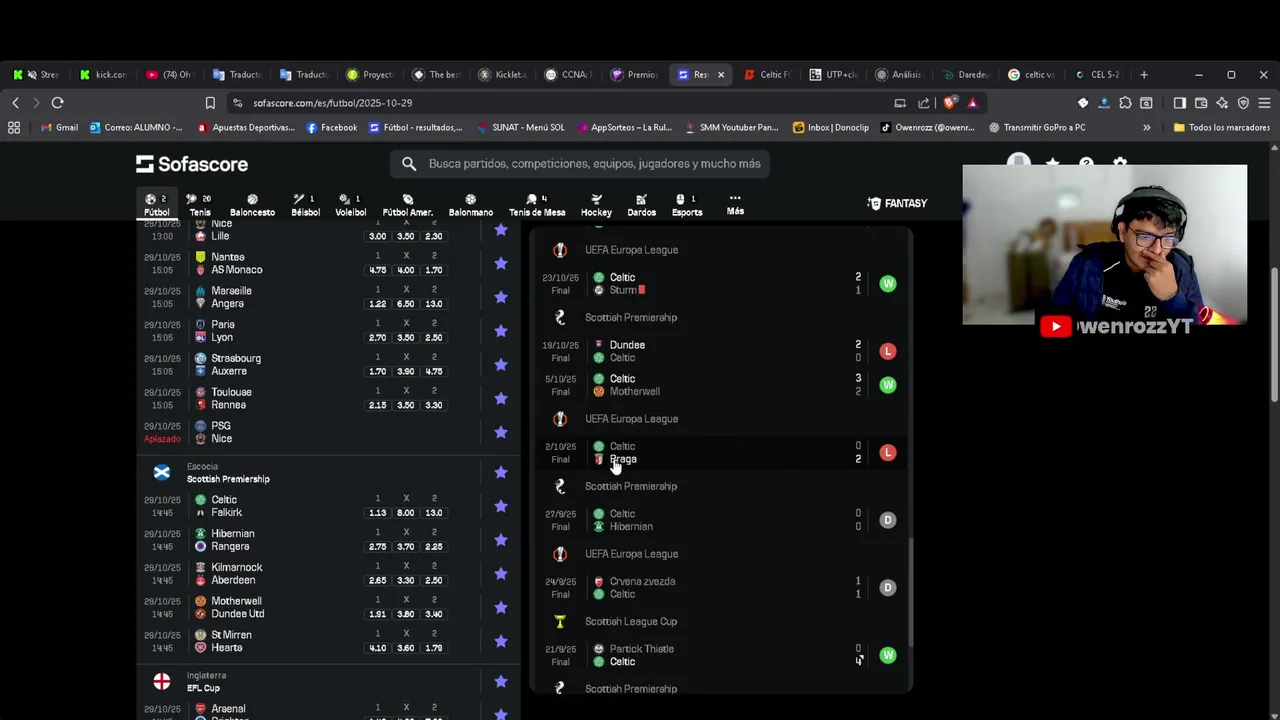Click the Brave shield icon

(x=950, y=103)
